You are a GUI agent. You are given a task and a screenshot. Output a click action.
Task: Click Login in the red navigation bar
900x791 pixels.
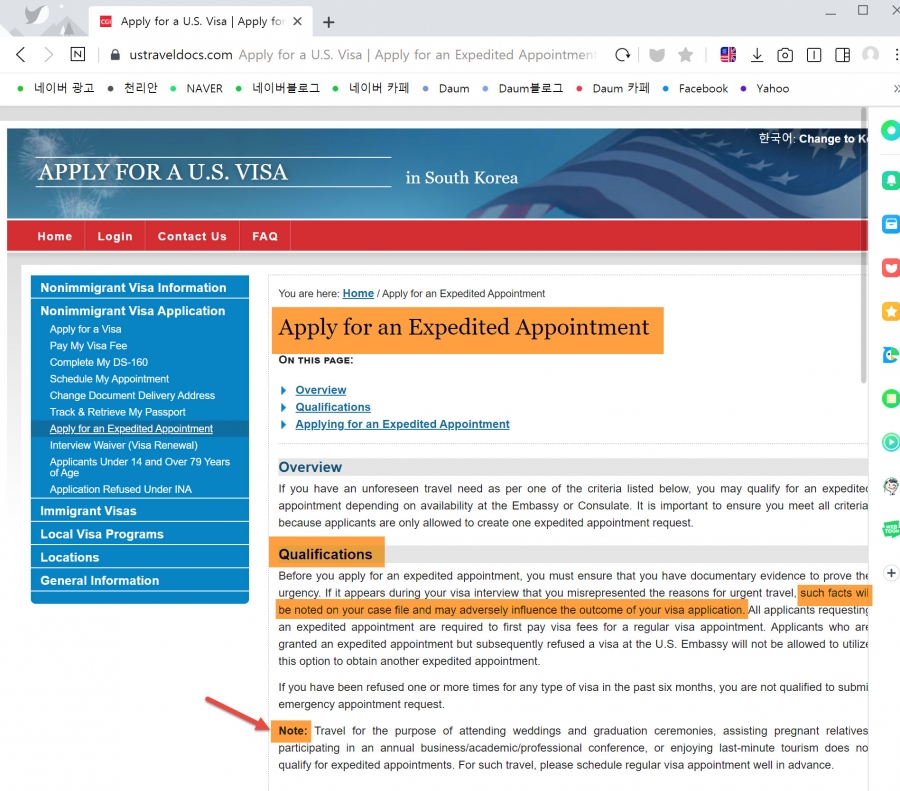pos(115,236)
